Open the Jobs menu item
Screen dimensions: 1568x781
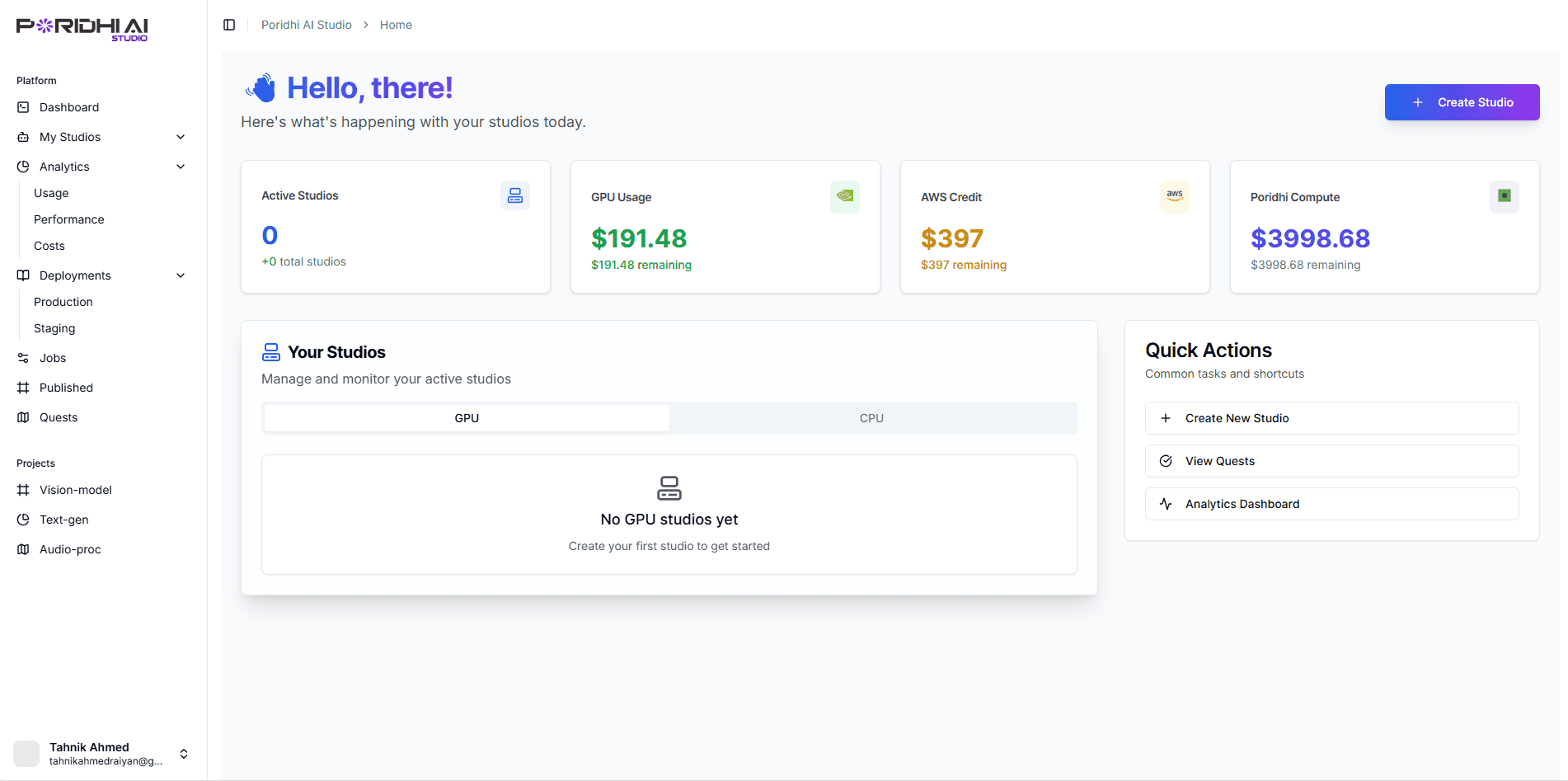103,358
